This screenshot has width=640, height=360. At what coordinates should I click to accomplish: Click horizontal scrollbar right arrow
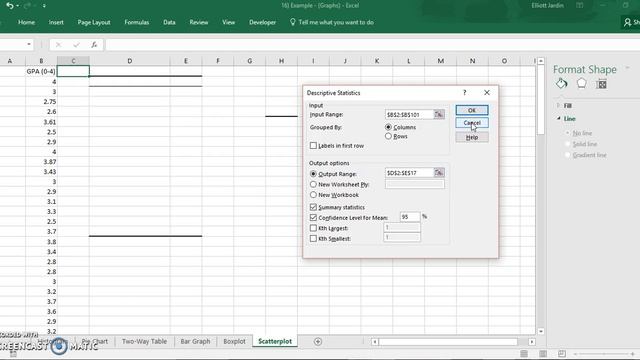tap(531, 342)
